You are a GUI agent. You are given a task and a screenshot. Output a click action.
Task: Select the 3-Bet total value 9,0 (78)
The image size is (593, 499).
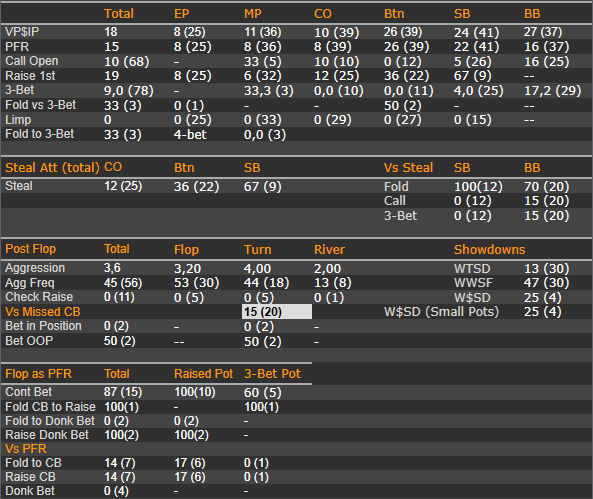129,90
